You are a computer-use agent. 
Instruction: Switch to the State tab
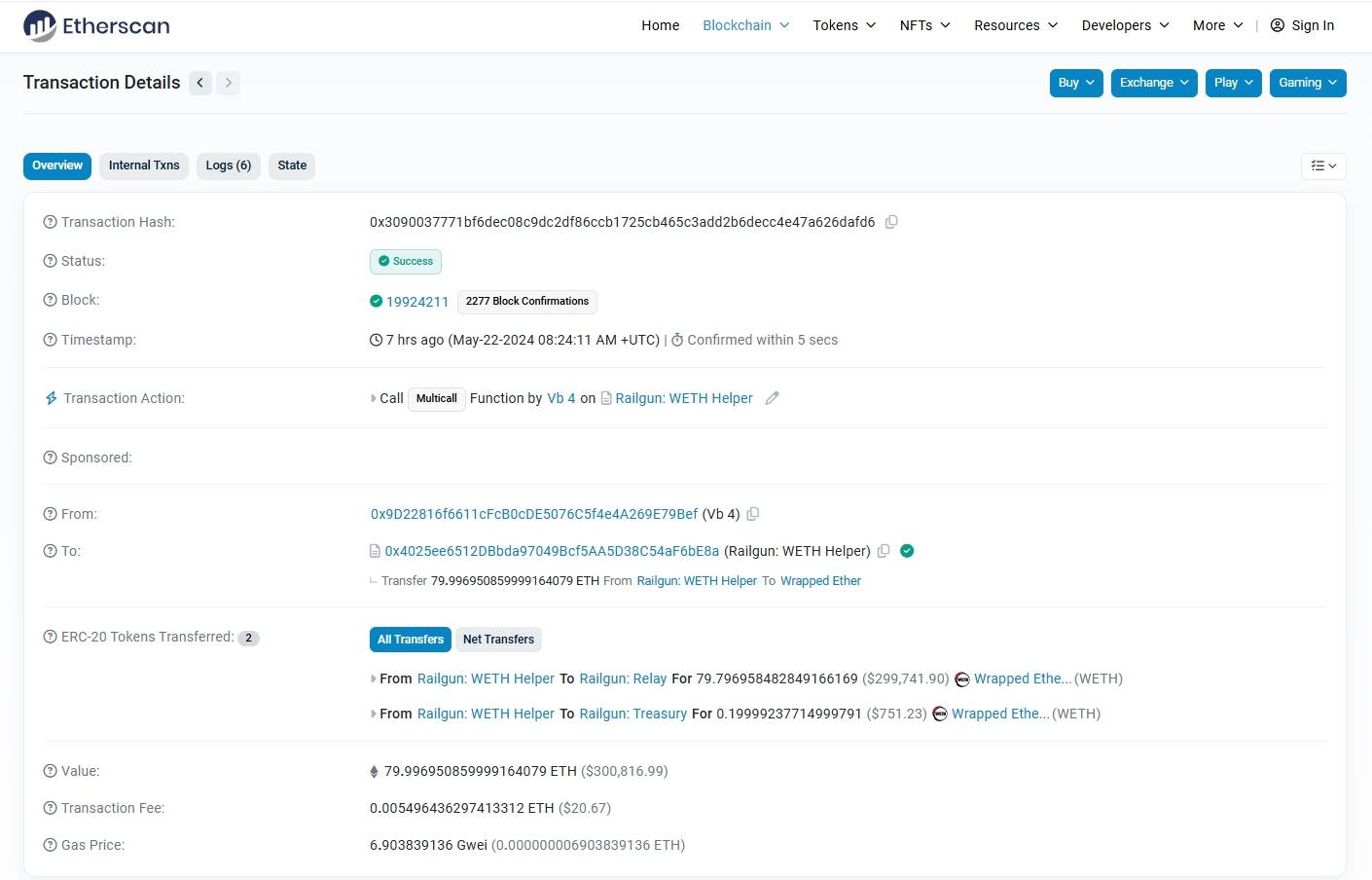click(292, 165)
